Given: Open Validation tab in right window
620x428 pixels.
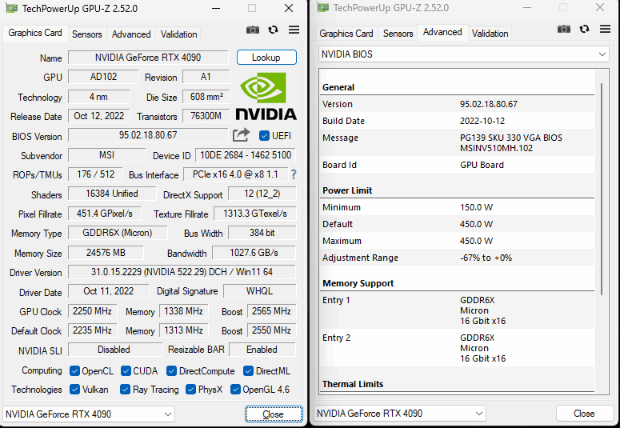Looking at the screenshot, I should click(490, 34).
